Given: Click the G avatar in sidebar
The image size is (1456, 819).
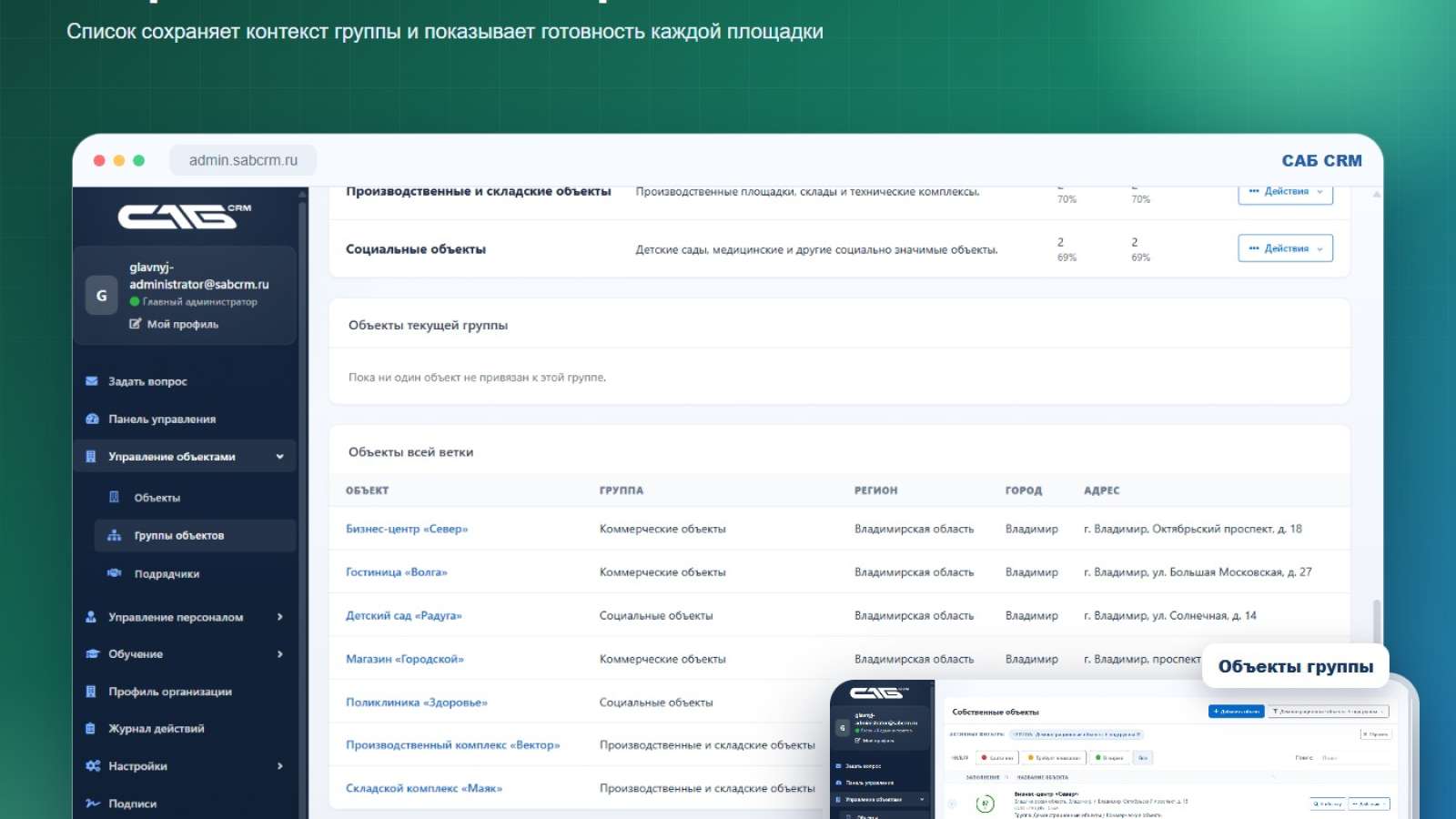Looking at the screenshot, I should coord(101,296).
